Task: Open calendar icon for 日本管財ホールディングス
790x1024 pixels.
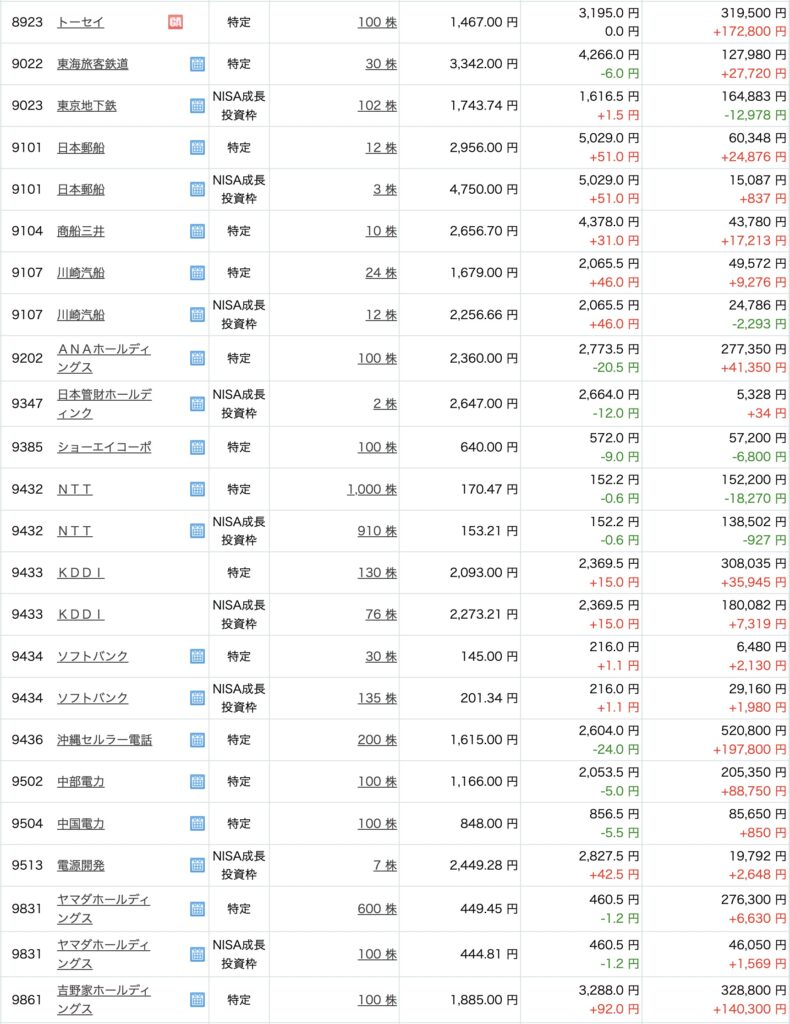Action: tap(197, 404)
